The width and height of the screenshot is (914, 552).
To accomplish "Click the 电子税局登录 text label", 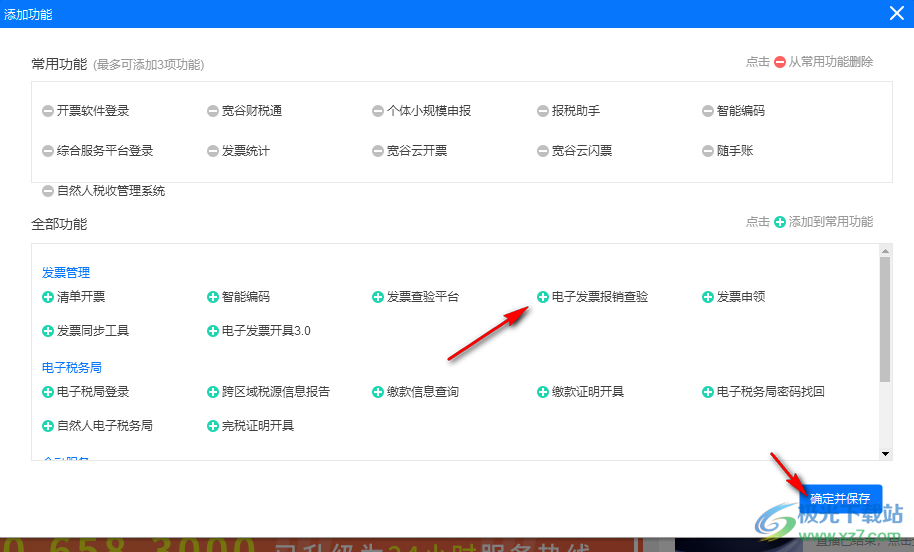I will (93, 392).
